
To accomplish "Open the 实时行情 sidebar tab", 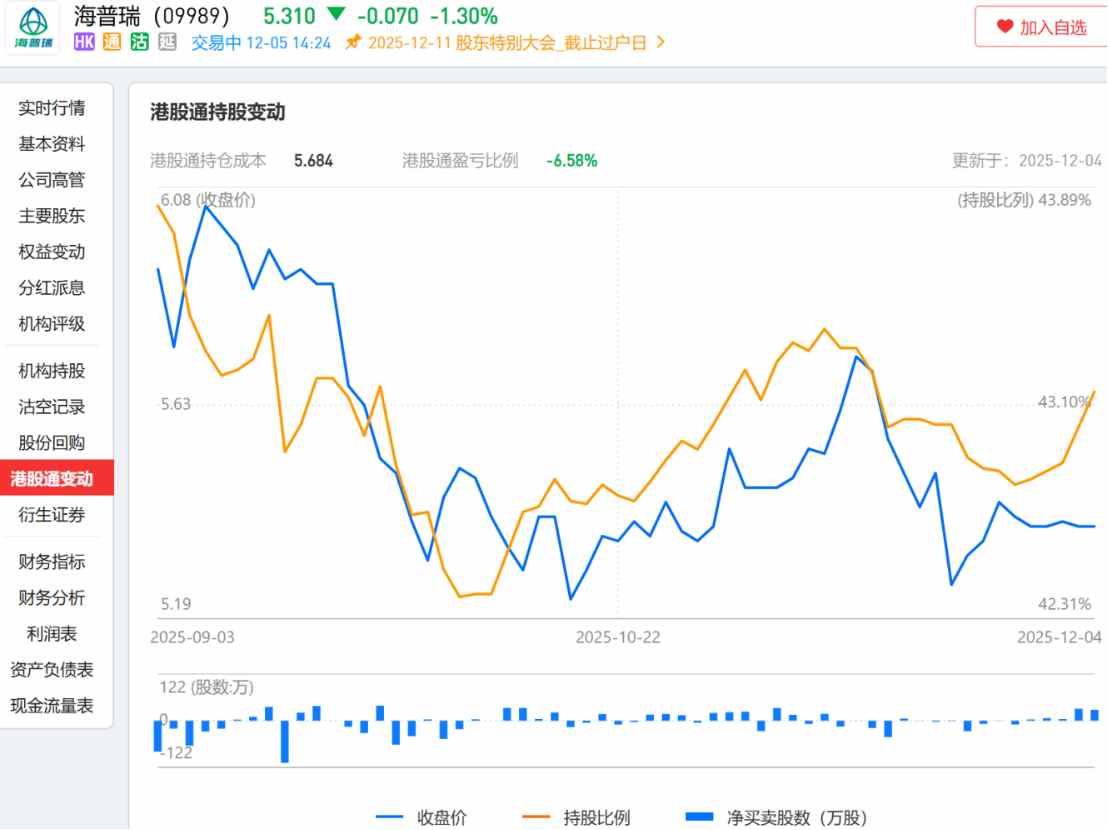I will 52,108.
